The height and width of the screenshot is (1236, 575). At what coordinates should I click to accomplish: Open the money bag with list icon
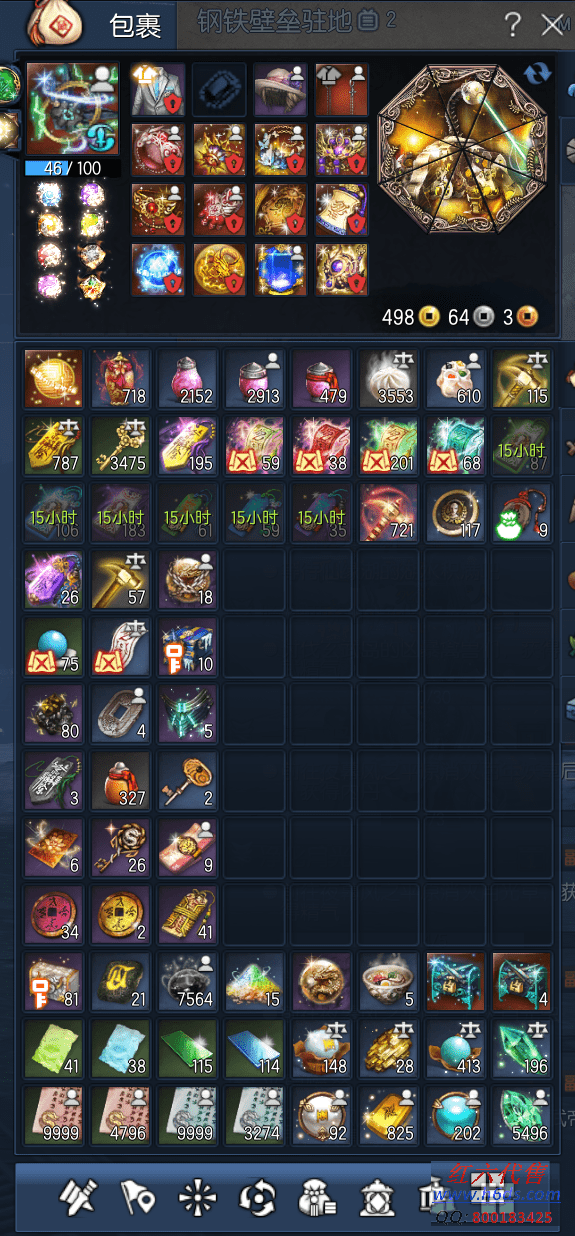click(316, 1195)
